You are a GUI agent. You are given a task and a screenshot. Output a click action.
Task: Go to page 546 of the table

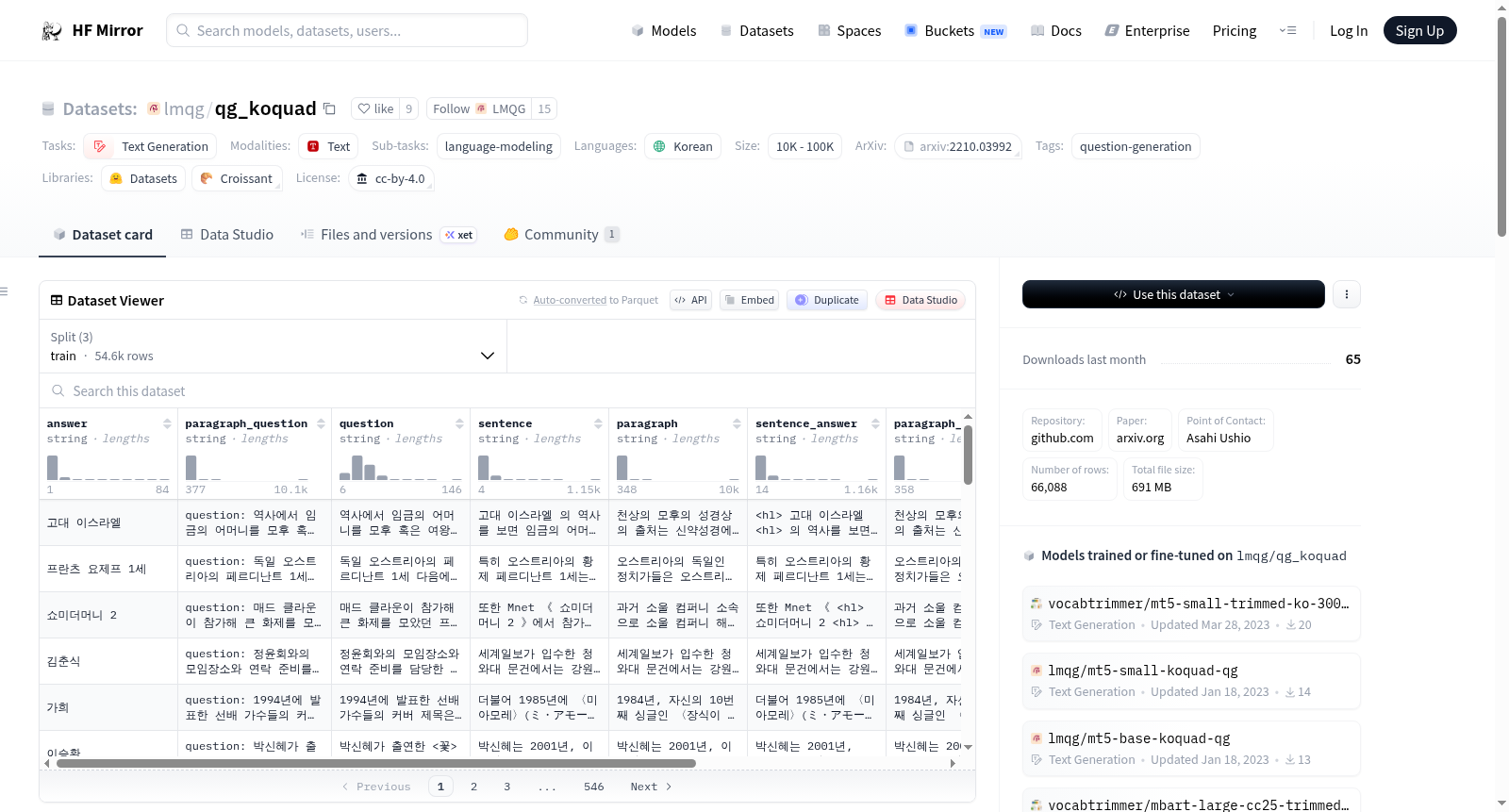click(594, 787)
